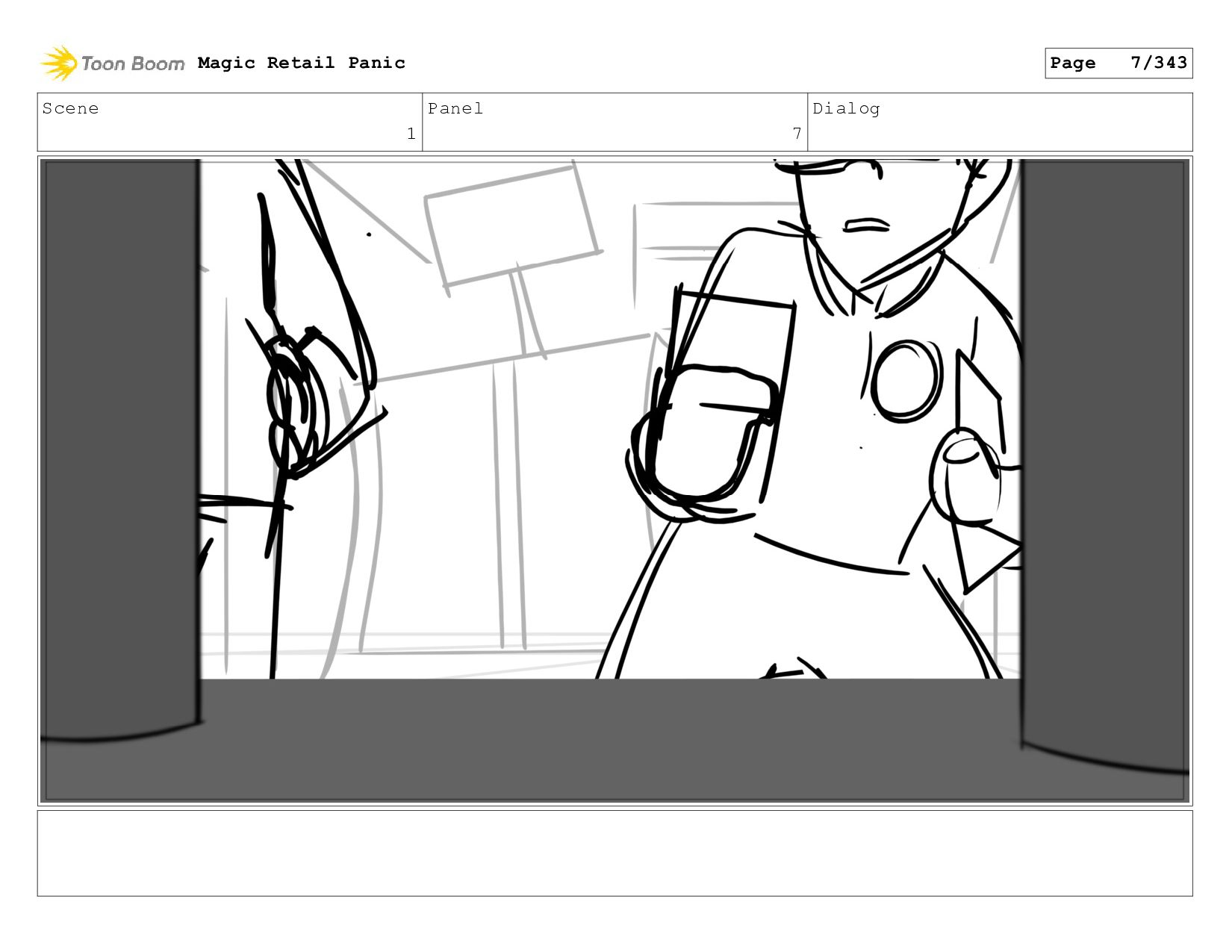Click the 'Scene' label

(70, 108)
